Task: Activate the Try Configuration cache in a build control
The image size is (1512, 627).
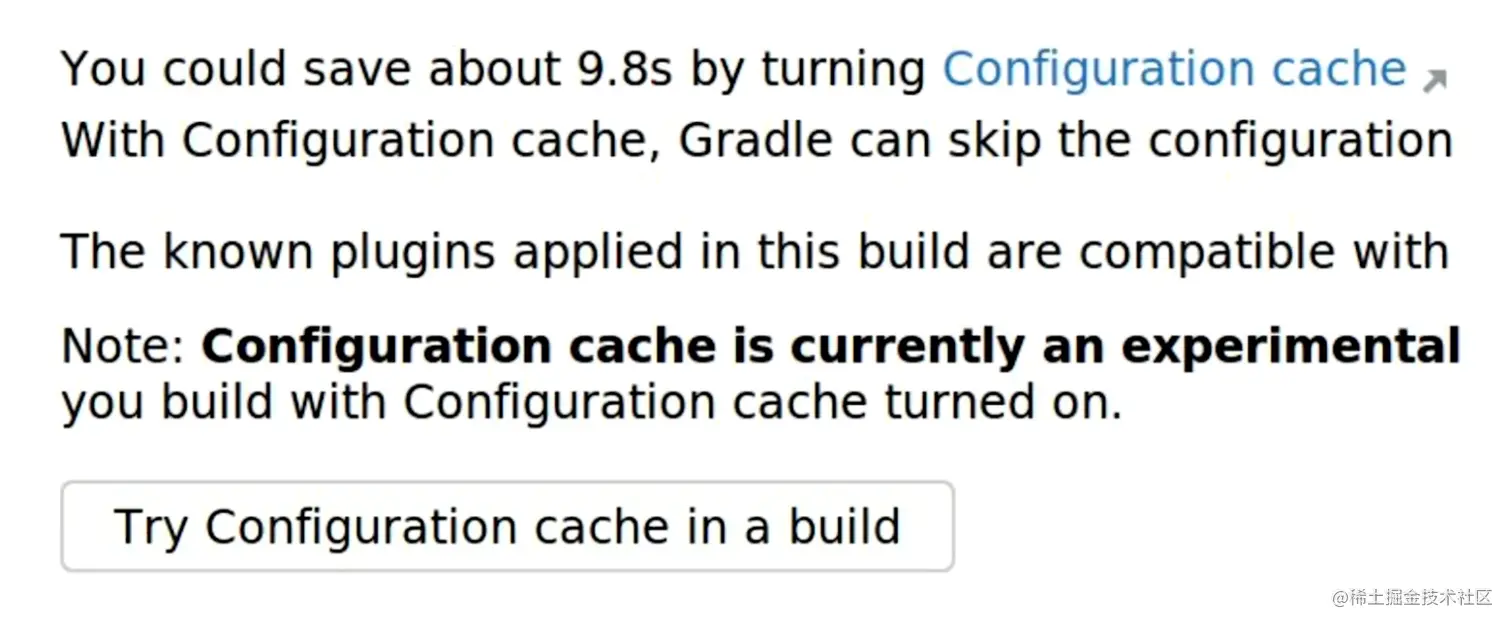Action: (507, 524)
